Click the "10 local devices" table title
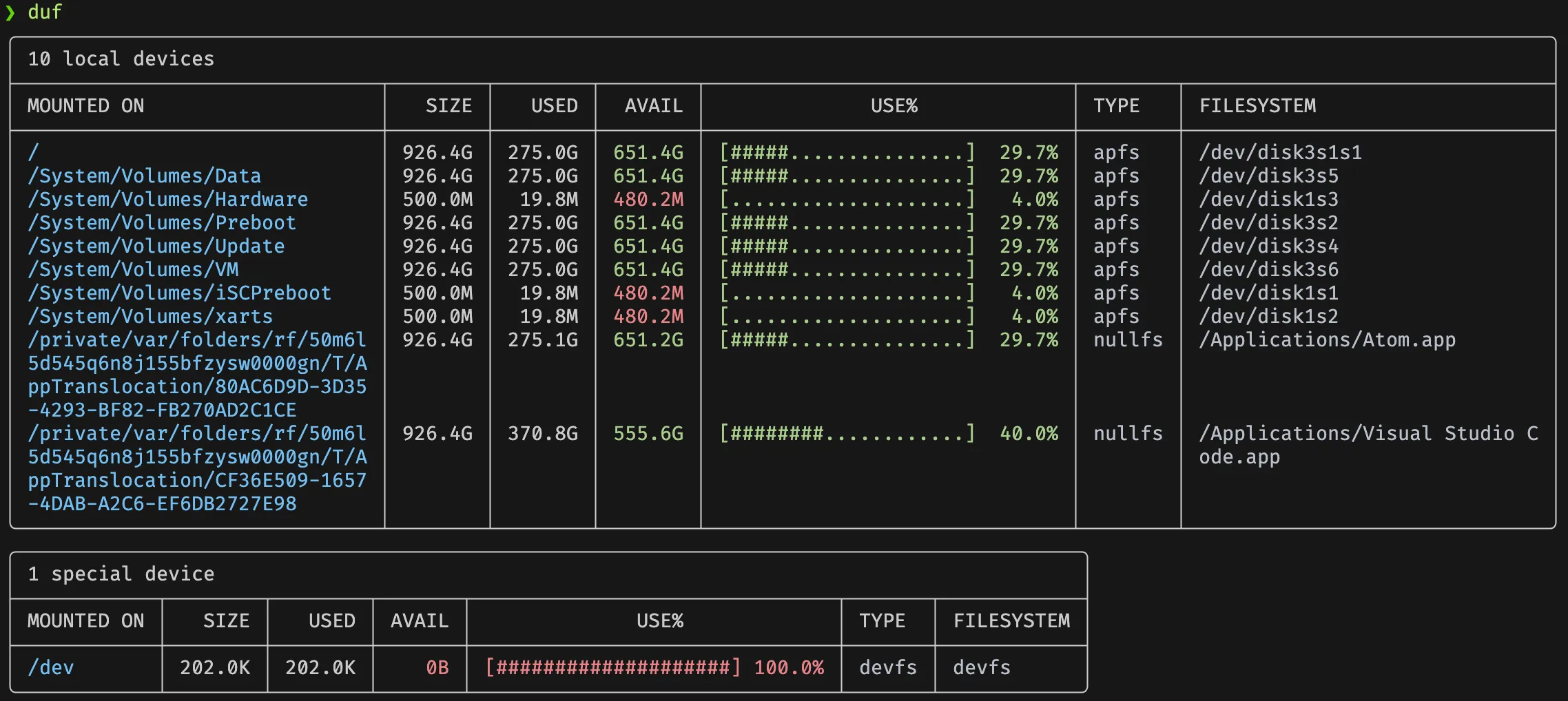This screenshot has width=1568, height=701. tap(121, 59)
